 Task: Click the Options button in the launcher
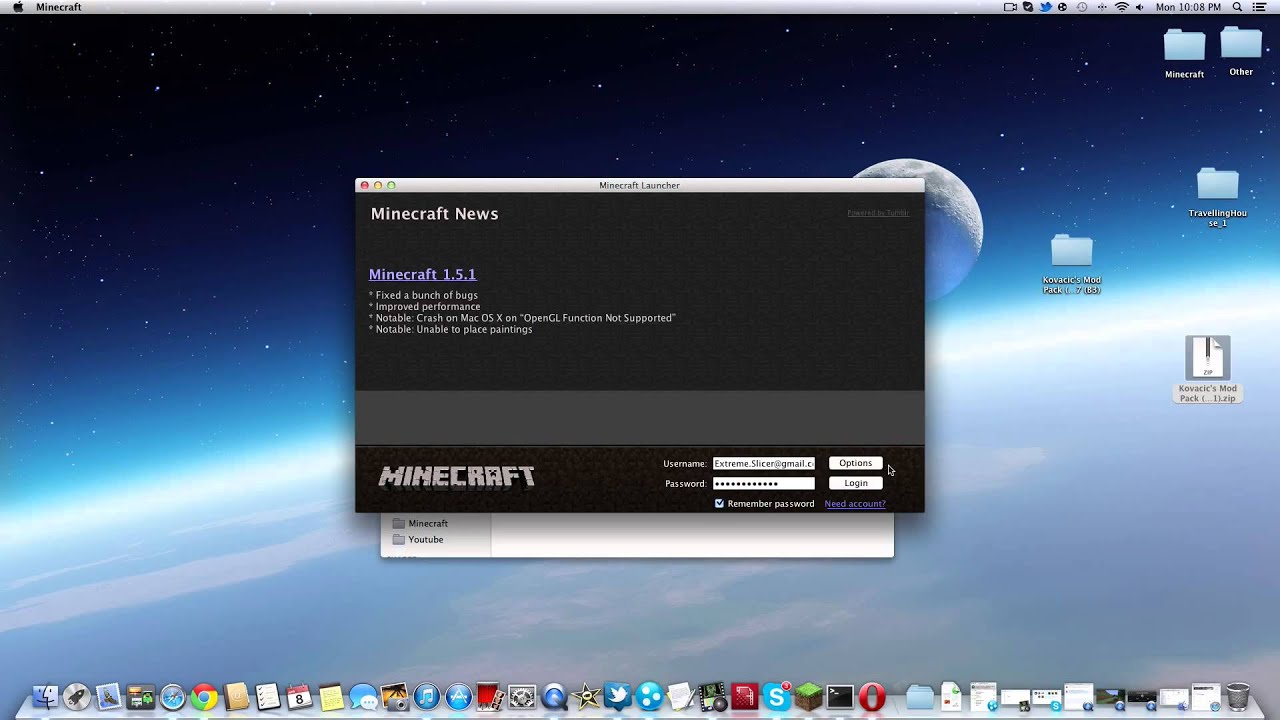pyautogui.click(x=855, y=463)
